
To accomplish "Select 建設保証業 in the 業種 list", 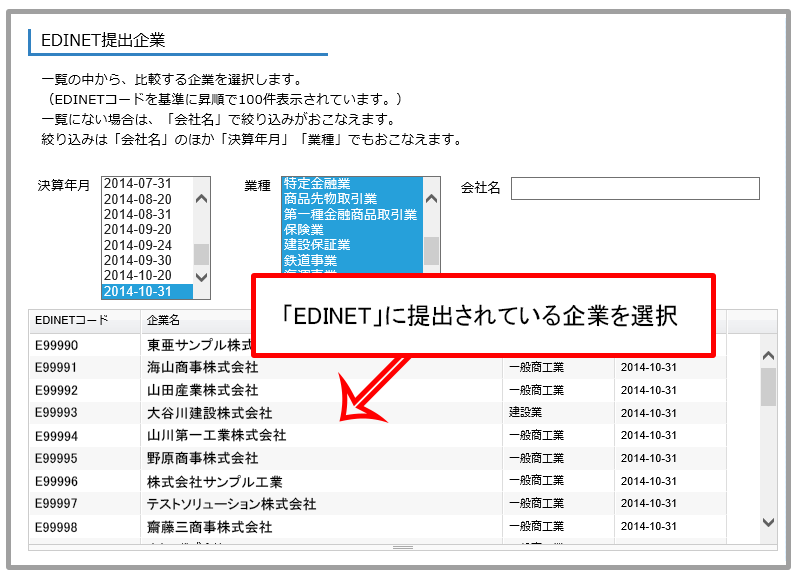I will (x=317, y=245).
